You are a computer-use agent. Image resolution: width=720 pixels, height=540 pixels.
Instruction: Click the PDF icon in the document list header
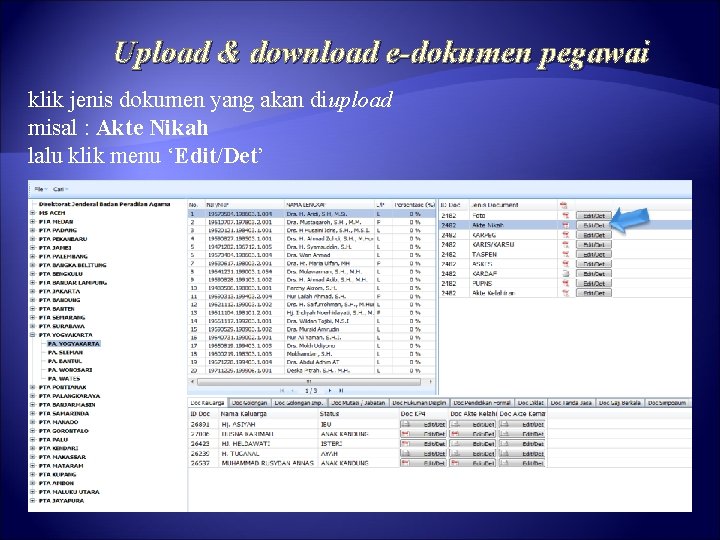coord(564,205)
